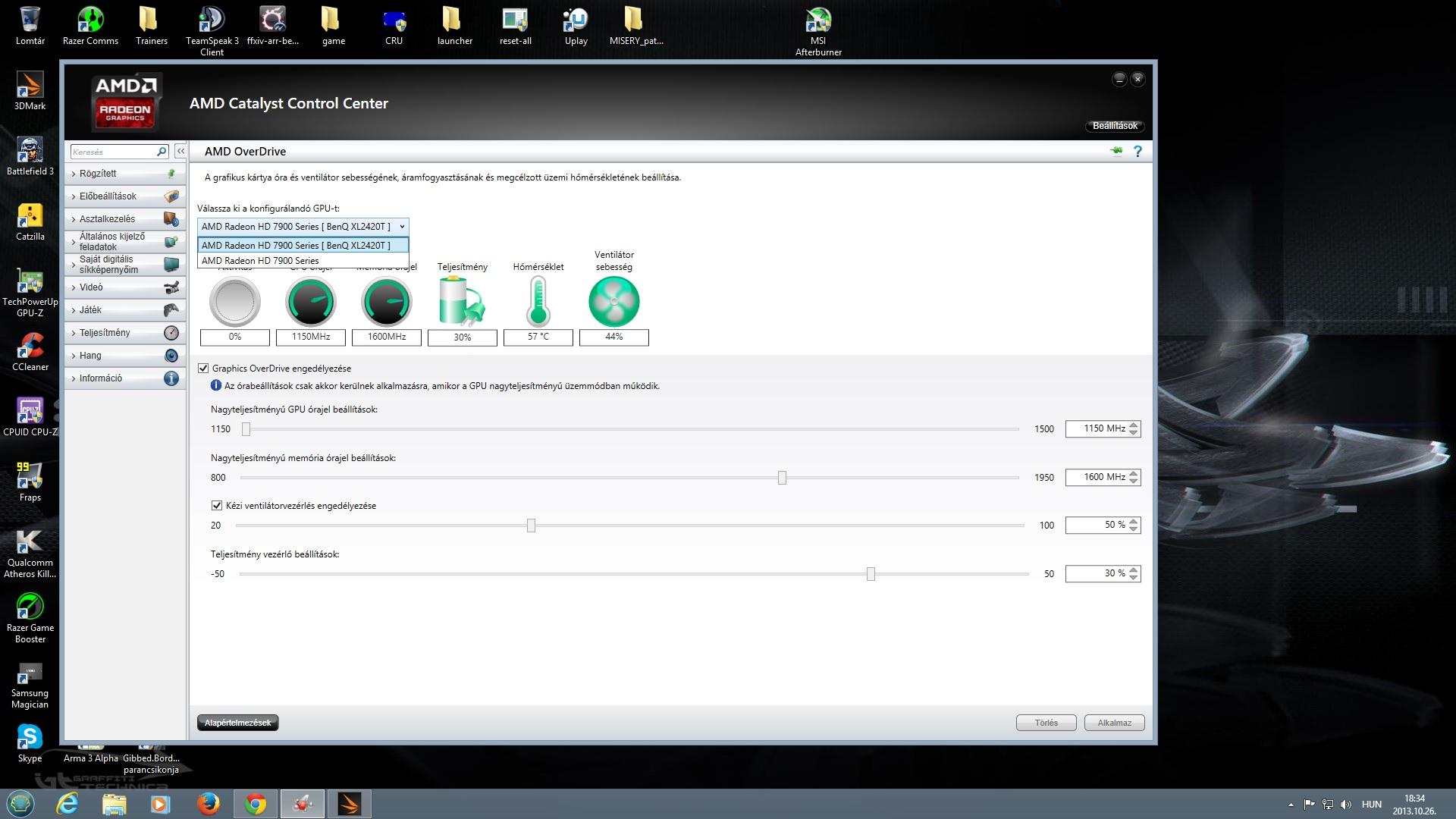Screen dimensions: 1456x819
Task: Click the green pin page icon
Action: pos(1116,152)
